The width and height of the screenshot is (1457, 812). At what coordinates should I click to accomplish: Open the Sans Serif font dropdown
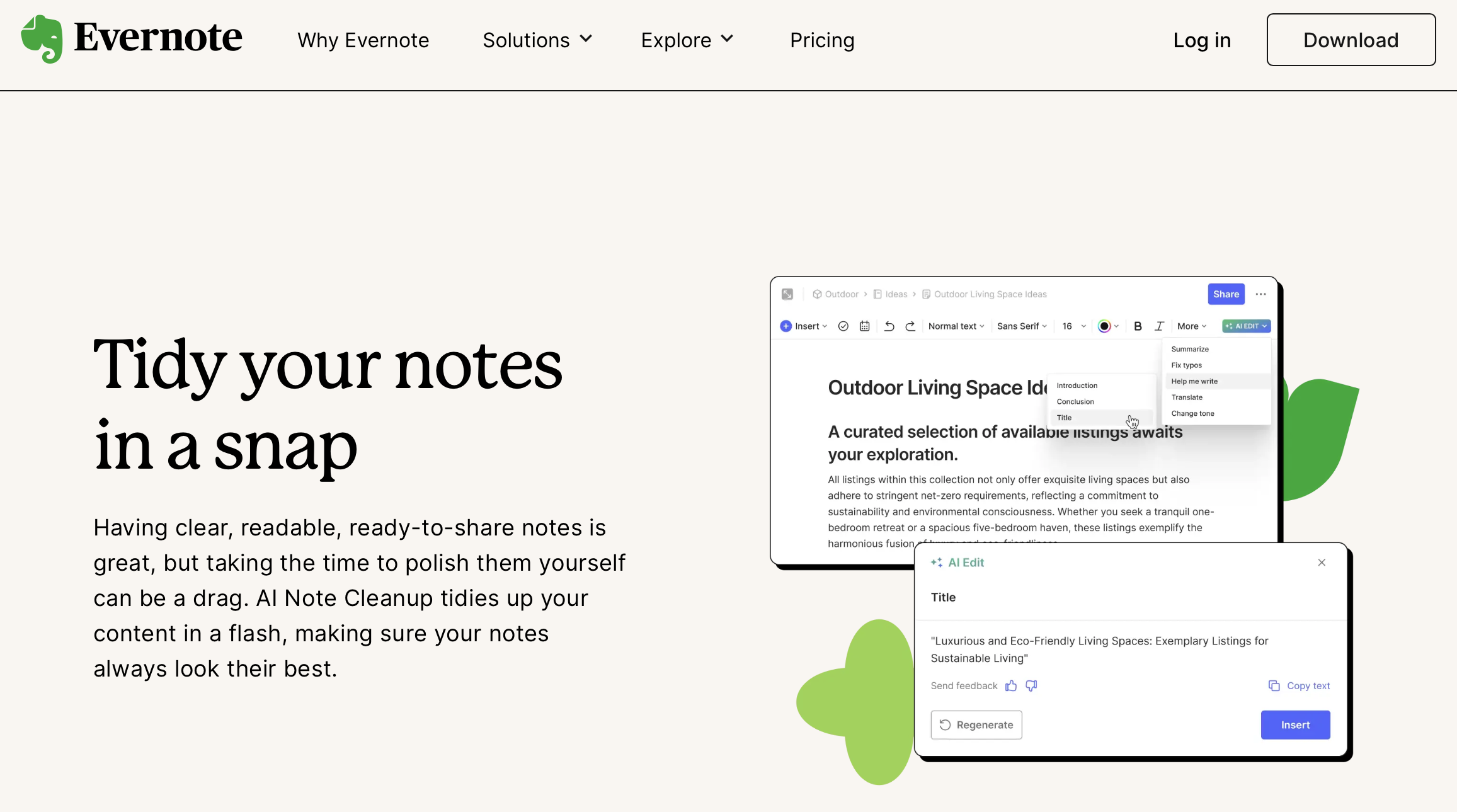(1022, 326)
